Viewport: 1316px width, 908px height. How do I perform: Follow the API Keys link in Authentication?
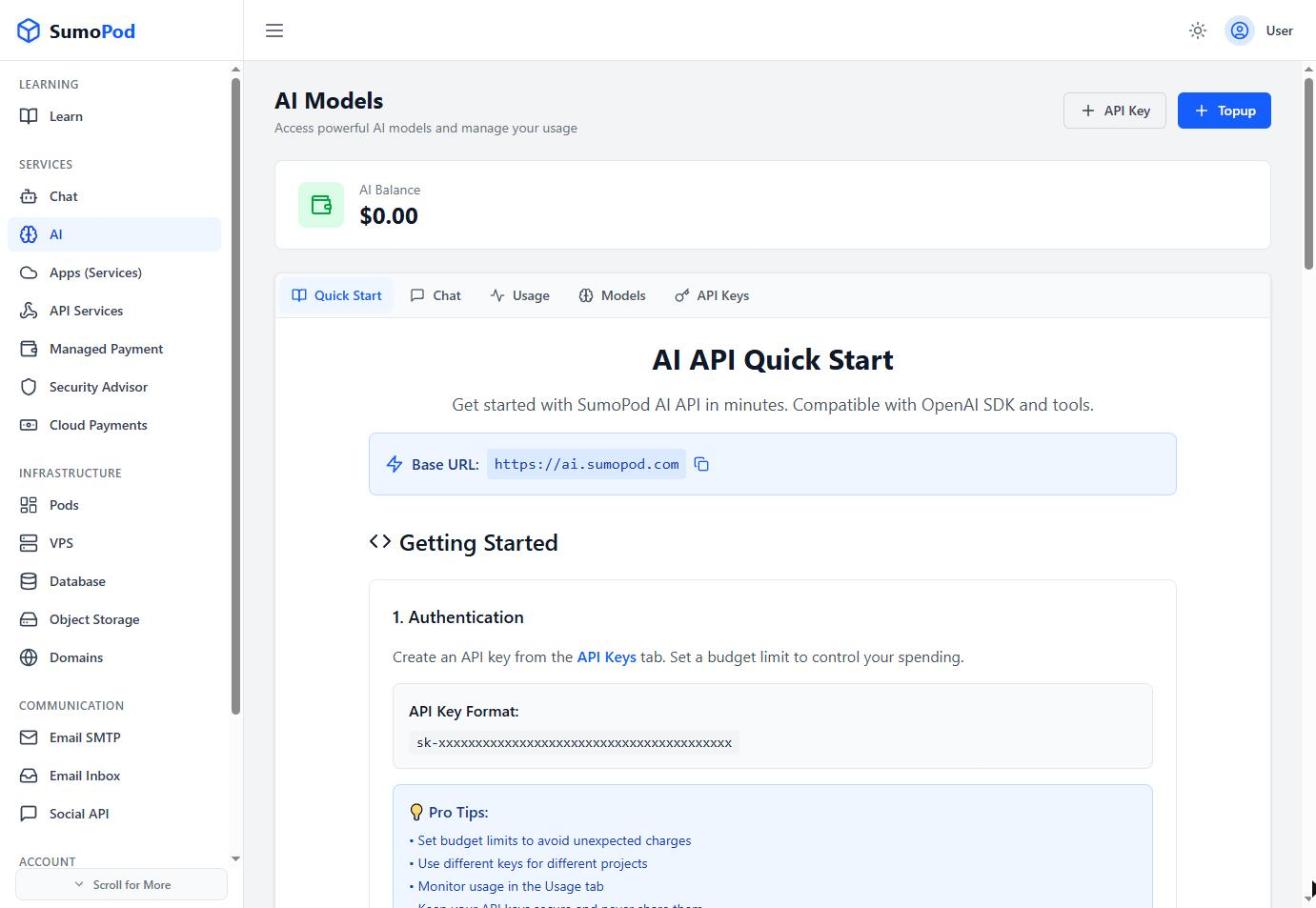(x=606, y=657)
